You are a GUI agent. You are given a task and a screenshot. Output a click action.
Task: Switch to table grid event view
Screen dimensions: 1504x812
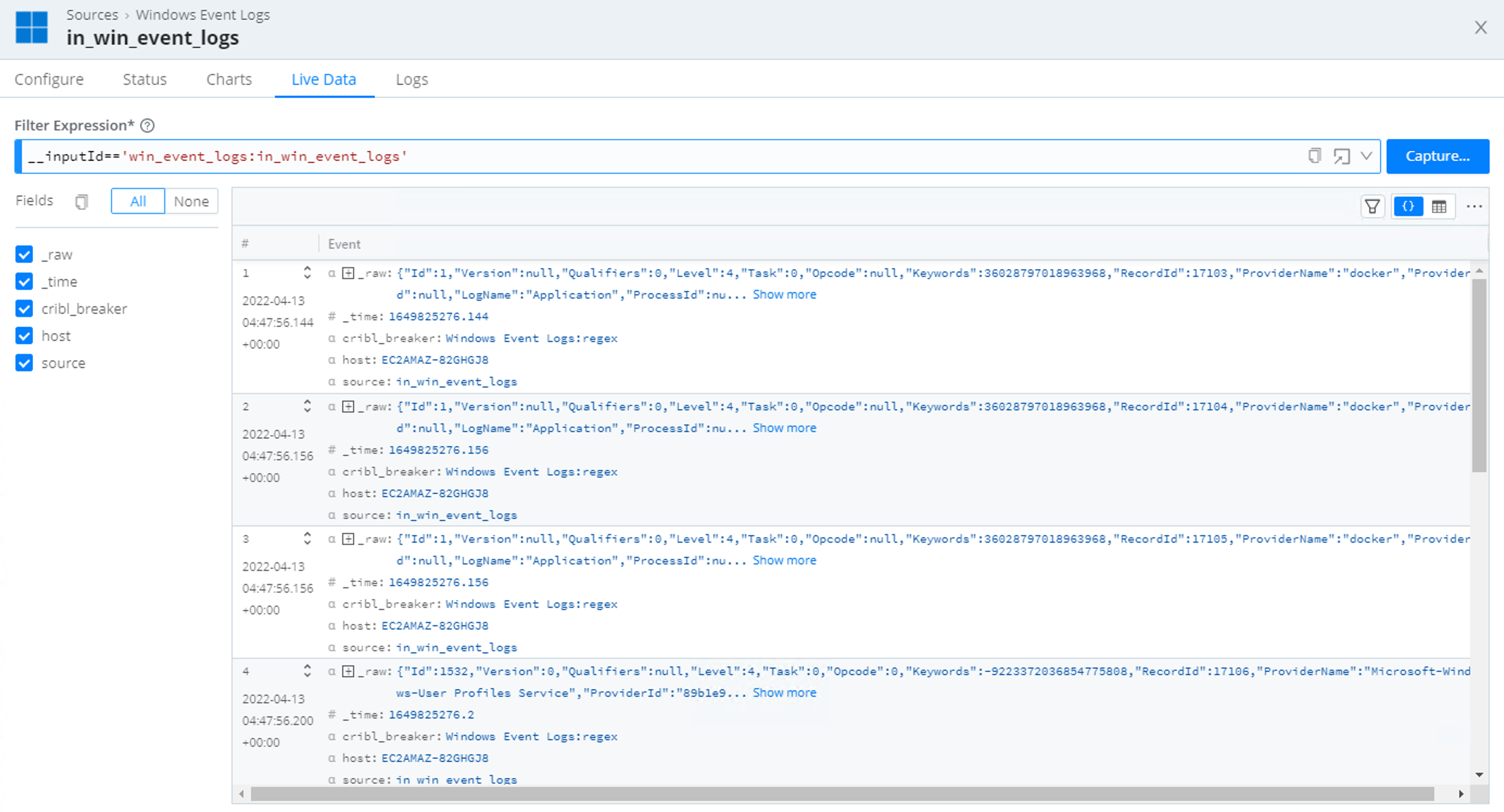click(1439, 207)
